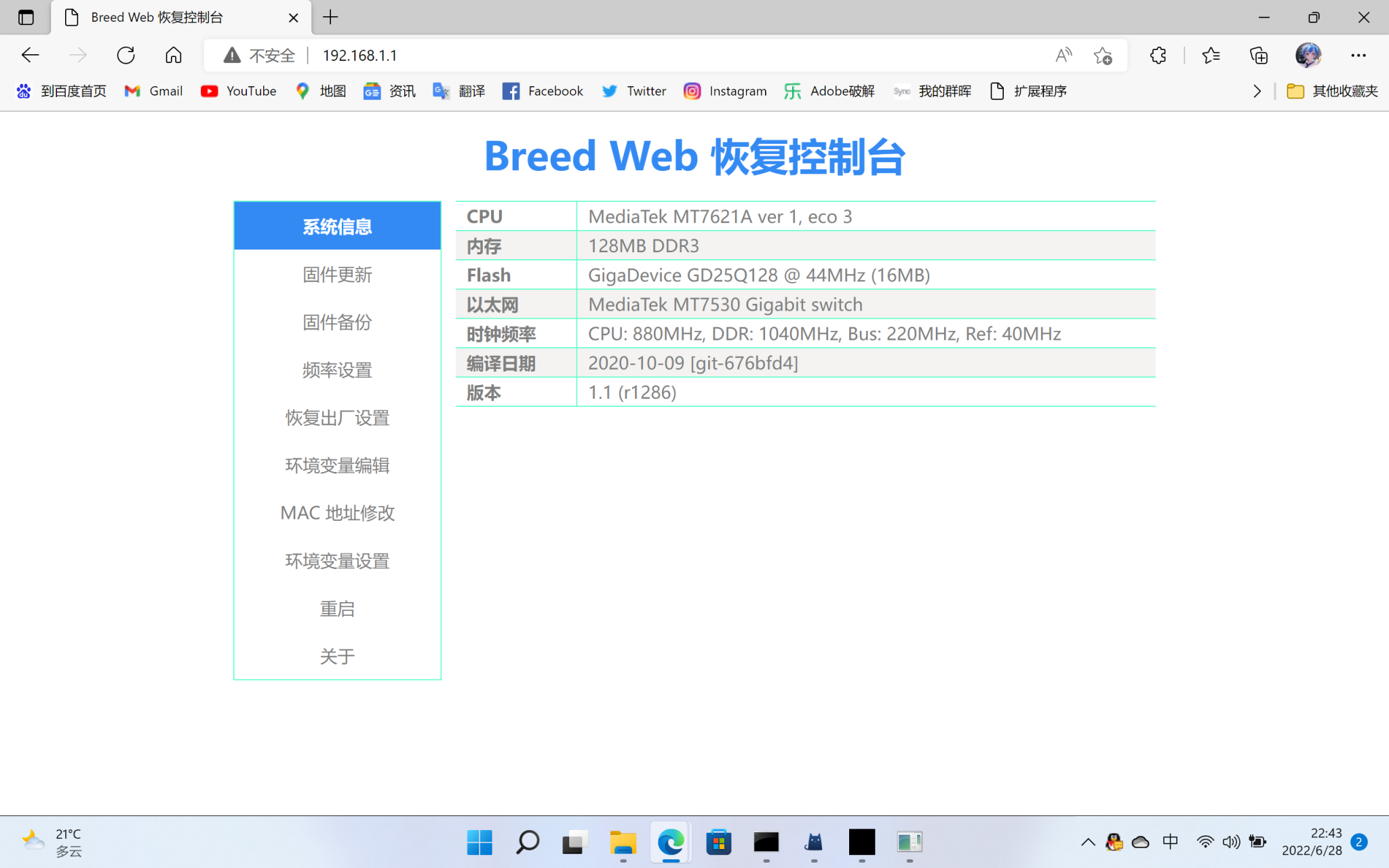Open the Instagram favorite shortcut
1389x868 pixels.
point(725,91)
